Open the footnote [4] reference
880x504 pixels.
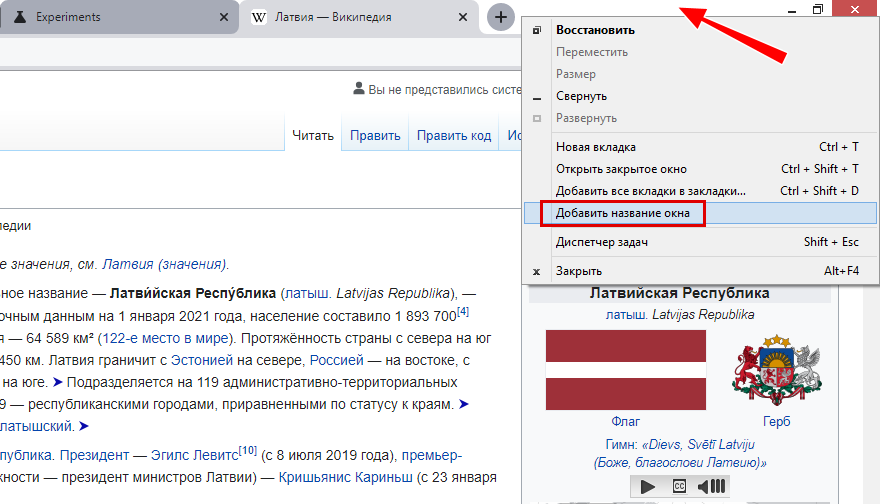coord(463,312)
